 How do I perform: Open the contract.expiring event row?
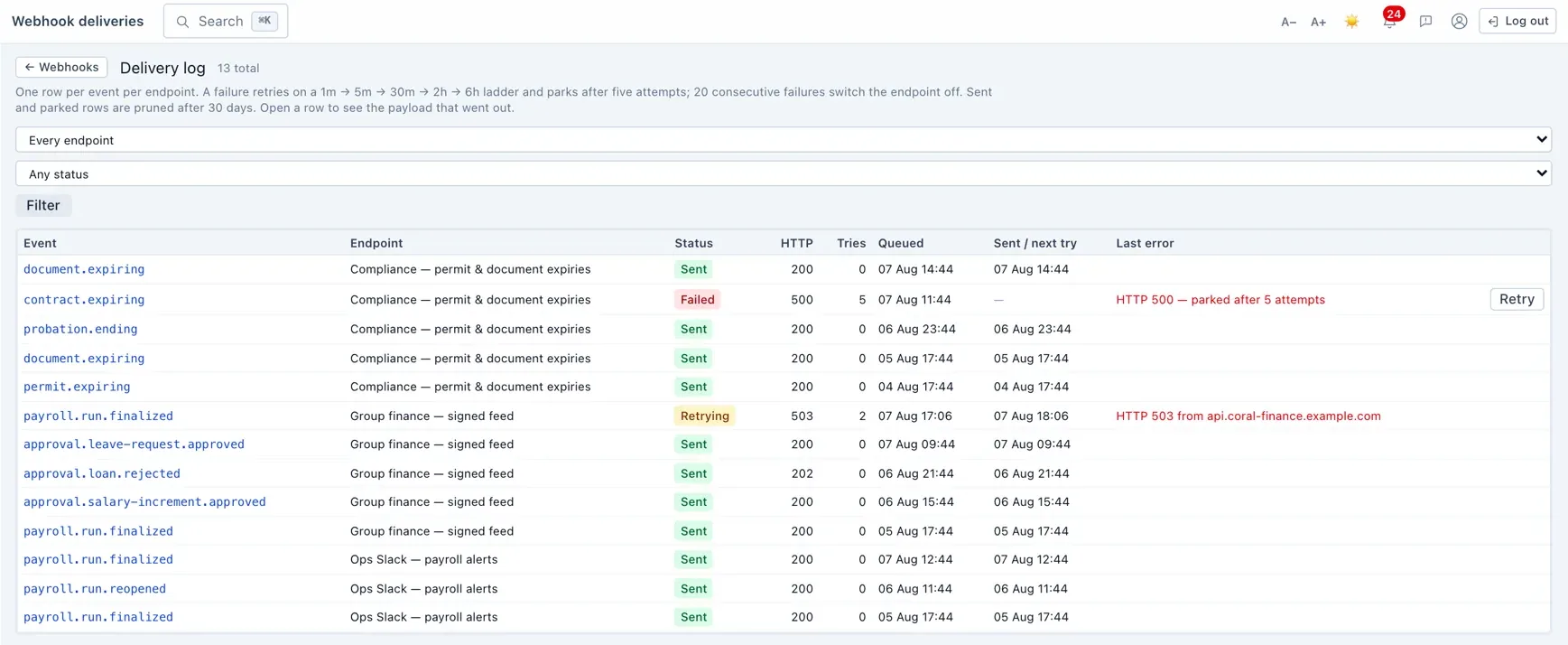click(x=84, y=300)
